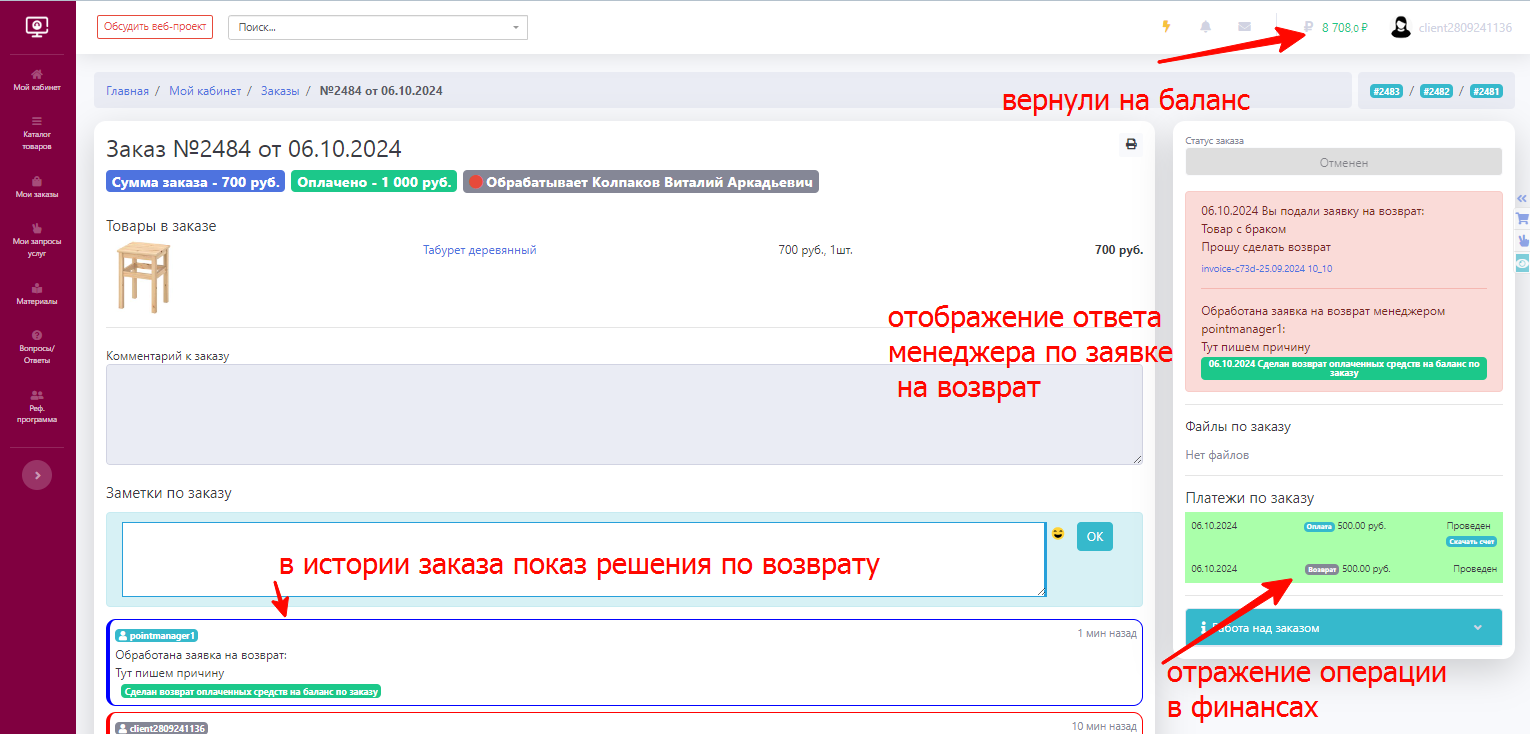1530x734 pixels.
Task: Open the search dropdown arrow
Action: (x=515, y=27)
